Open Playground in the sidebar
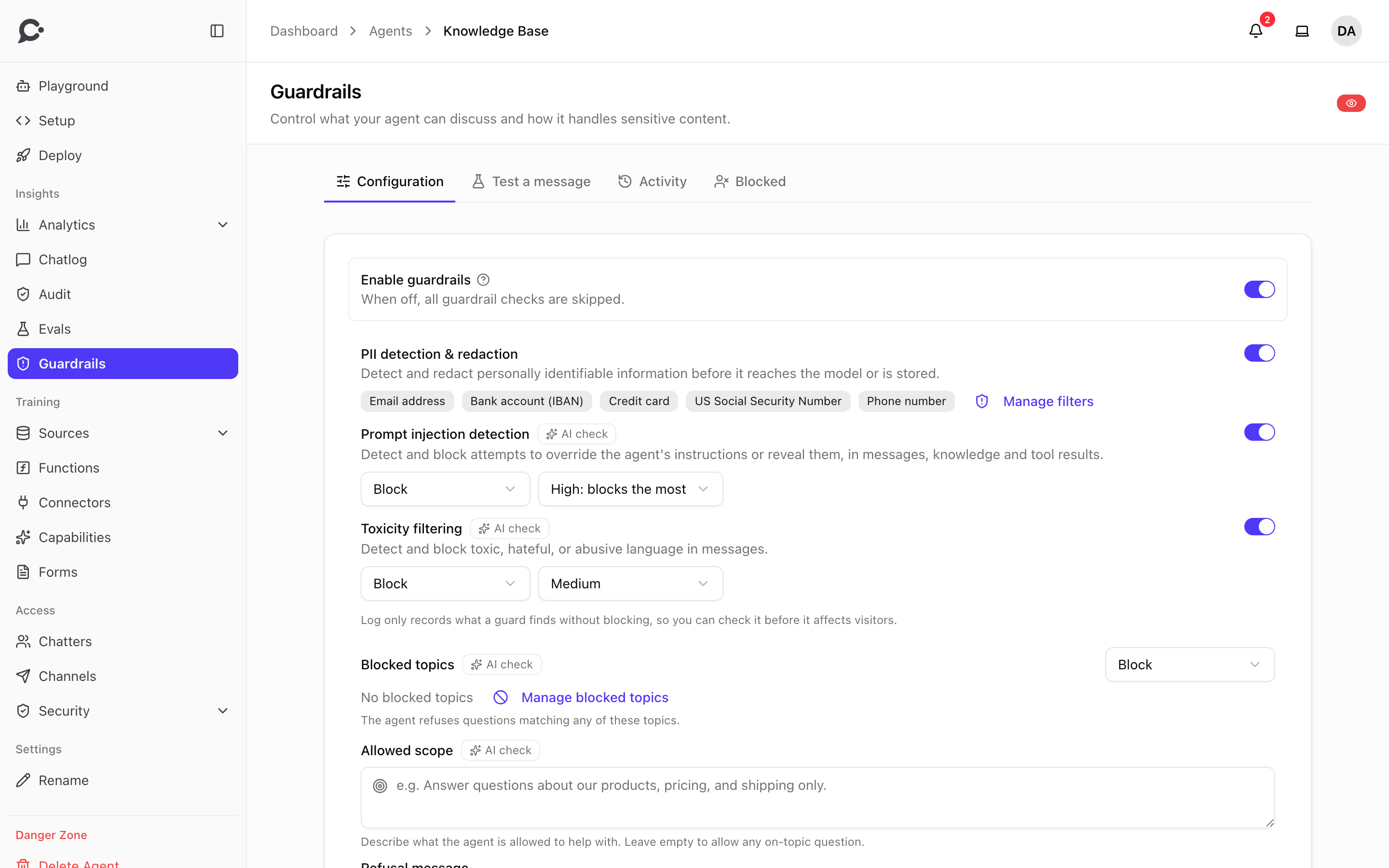Screen dimensions: 1389x868 coord(123,86)
